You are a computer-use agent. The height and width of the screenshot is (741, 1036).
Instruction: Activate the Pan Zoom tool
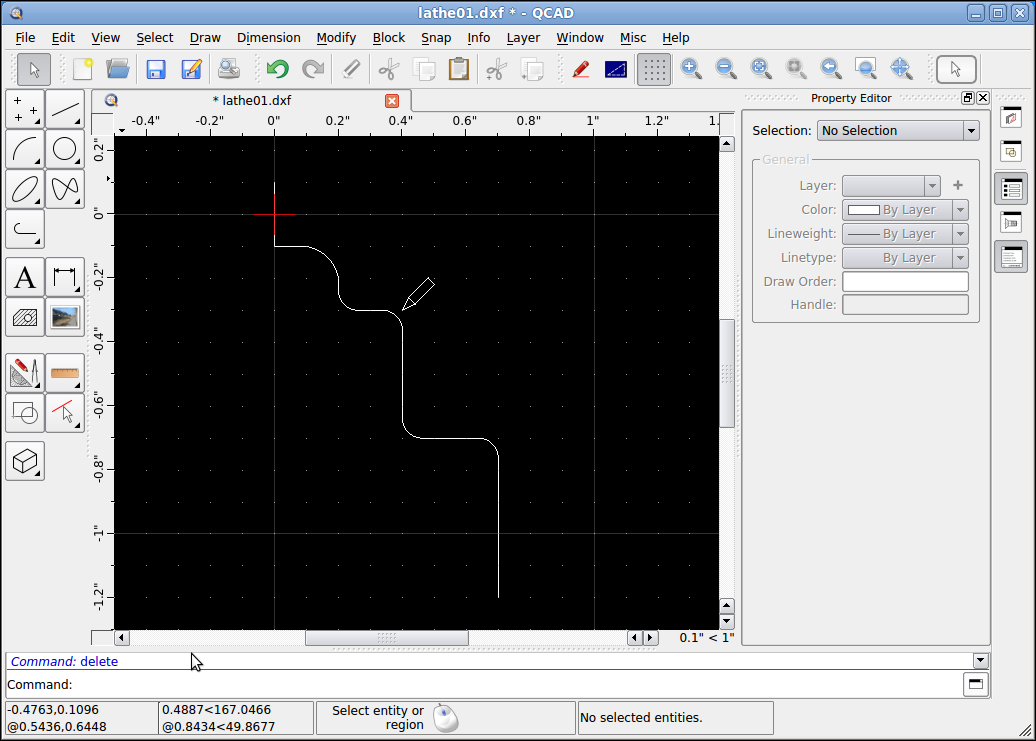tap(901, 69)
